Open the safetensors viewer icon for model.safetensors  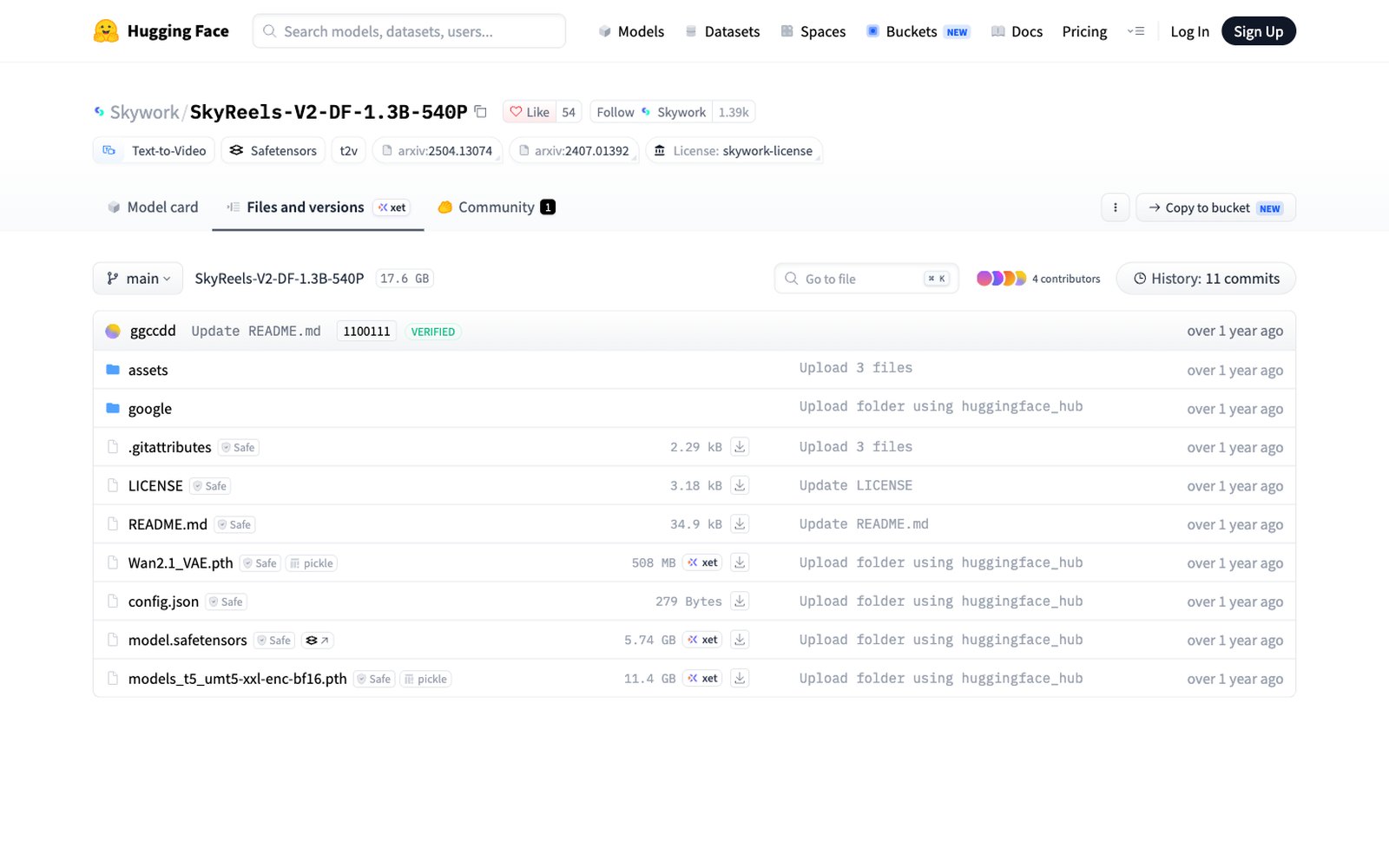318,641
